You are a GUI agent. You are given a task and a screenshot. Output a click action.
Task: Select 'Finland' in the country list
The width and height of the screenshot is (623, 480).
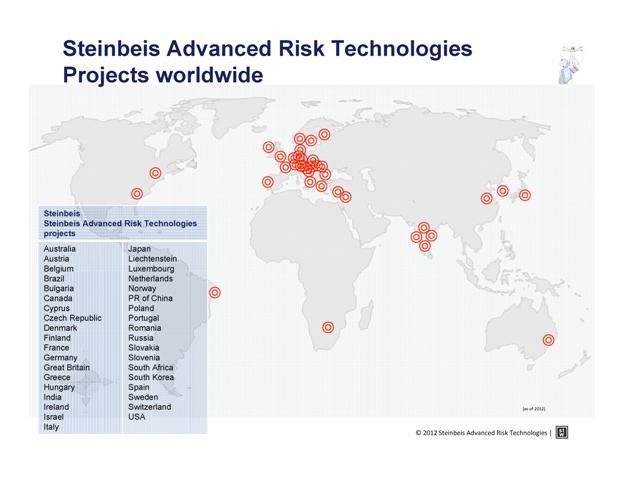tap(57, 338)
